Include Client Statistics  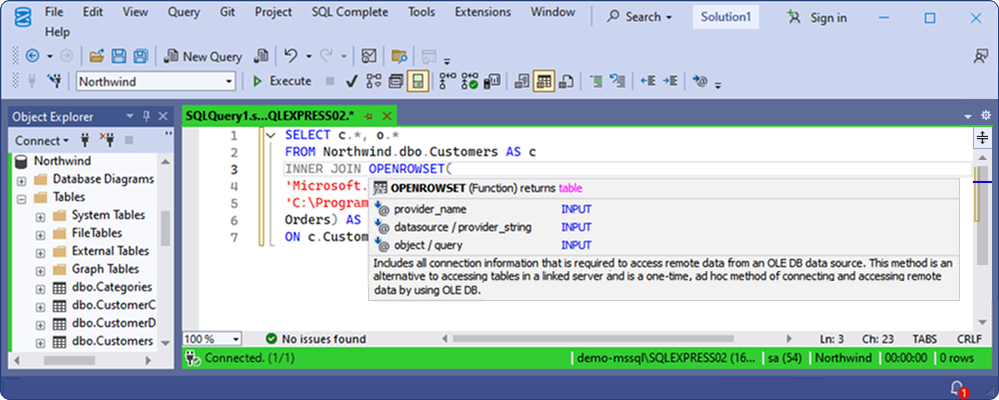(491, 81)
